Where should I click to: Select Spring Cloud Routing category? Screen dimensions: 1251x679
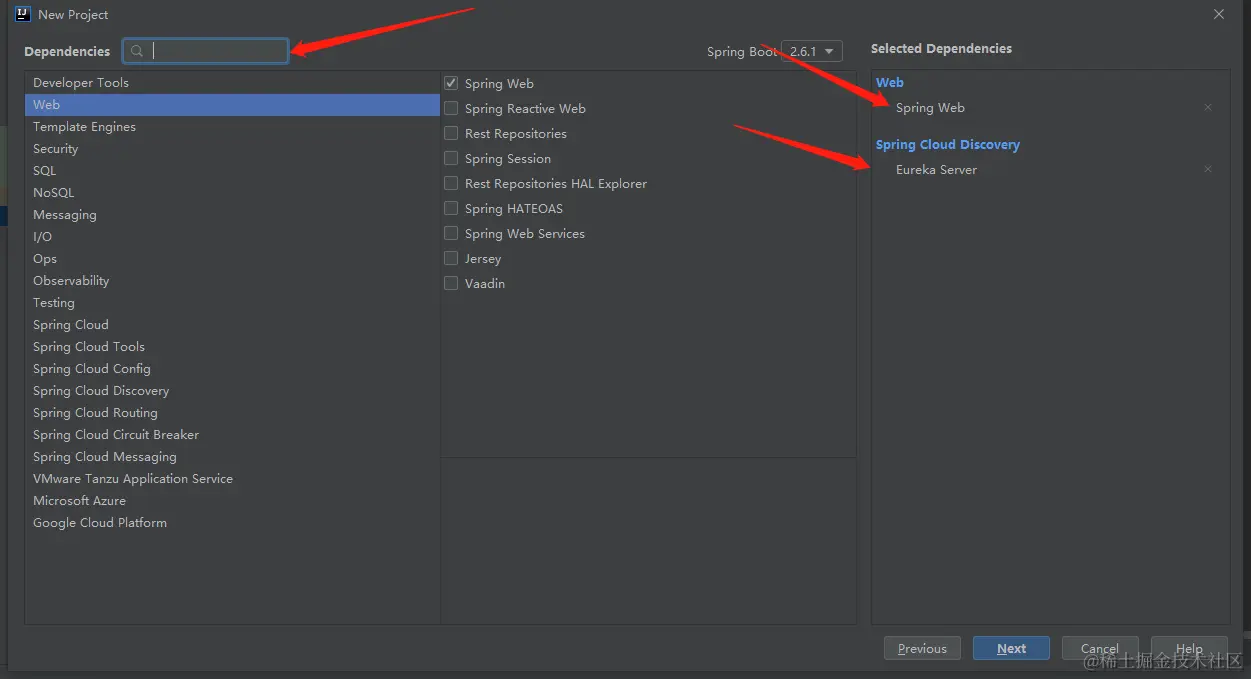click(x=232, y=412)
